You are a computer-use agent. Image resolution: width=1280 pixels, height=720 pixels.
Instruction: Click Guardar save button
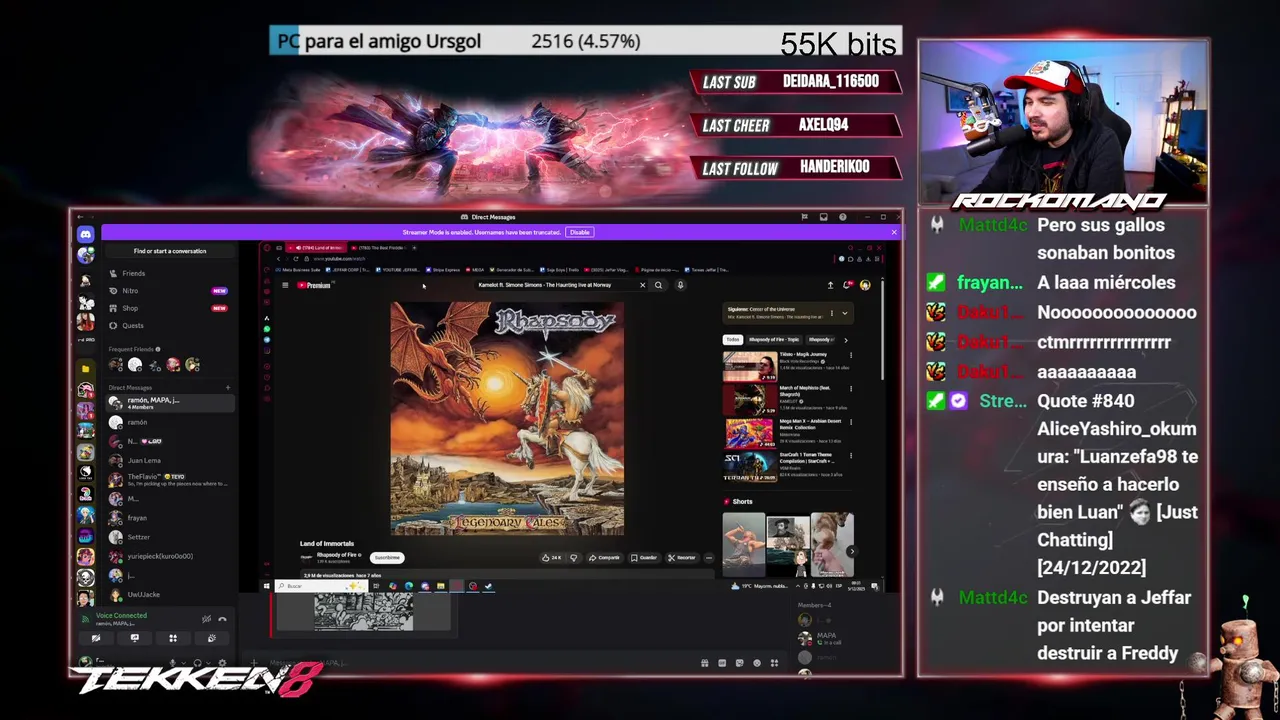tap(644, 557)
